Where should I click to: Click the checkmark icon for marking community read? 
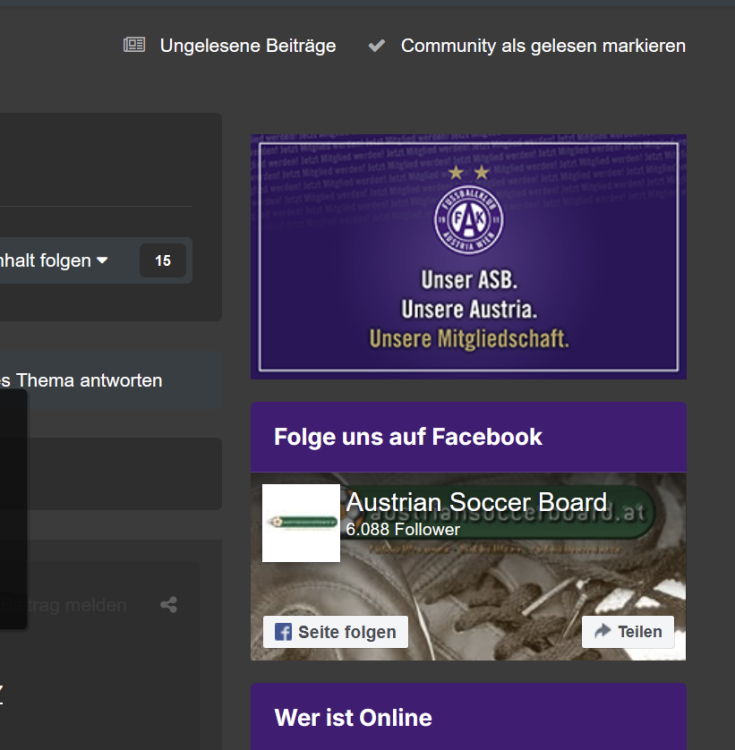(x=377, y=45)
